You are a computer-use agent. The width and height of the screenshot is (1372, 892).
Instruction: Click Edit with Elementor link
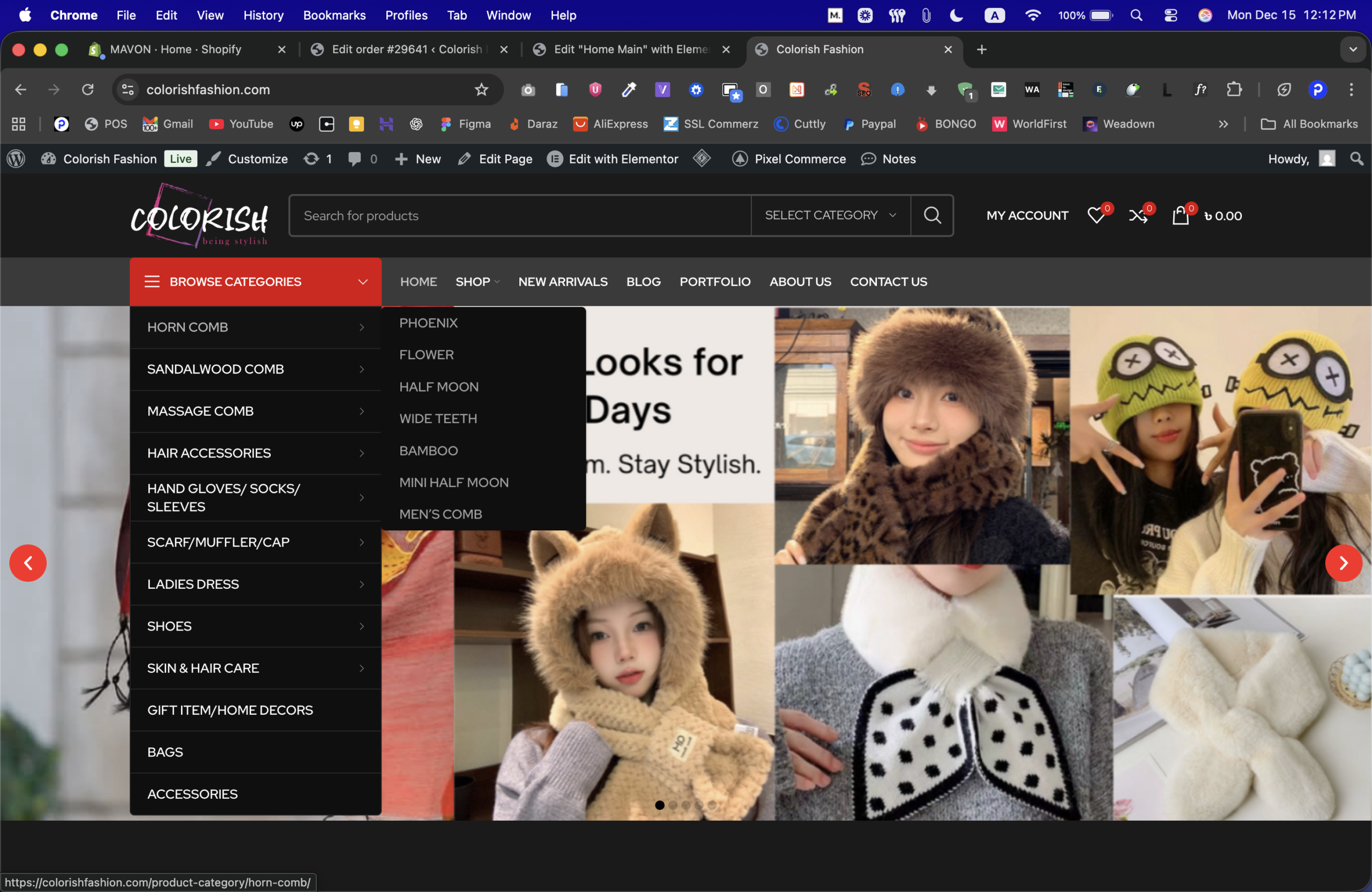[623, 159]
